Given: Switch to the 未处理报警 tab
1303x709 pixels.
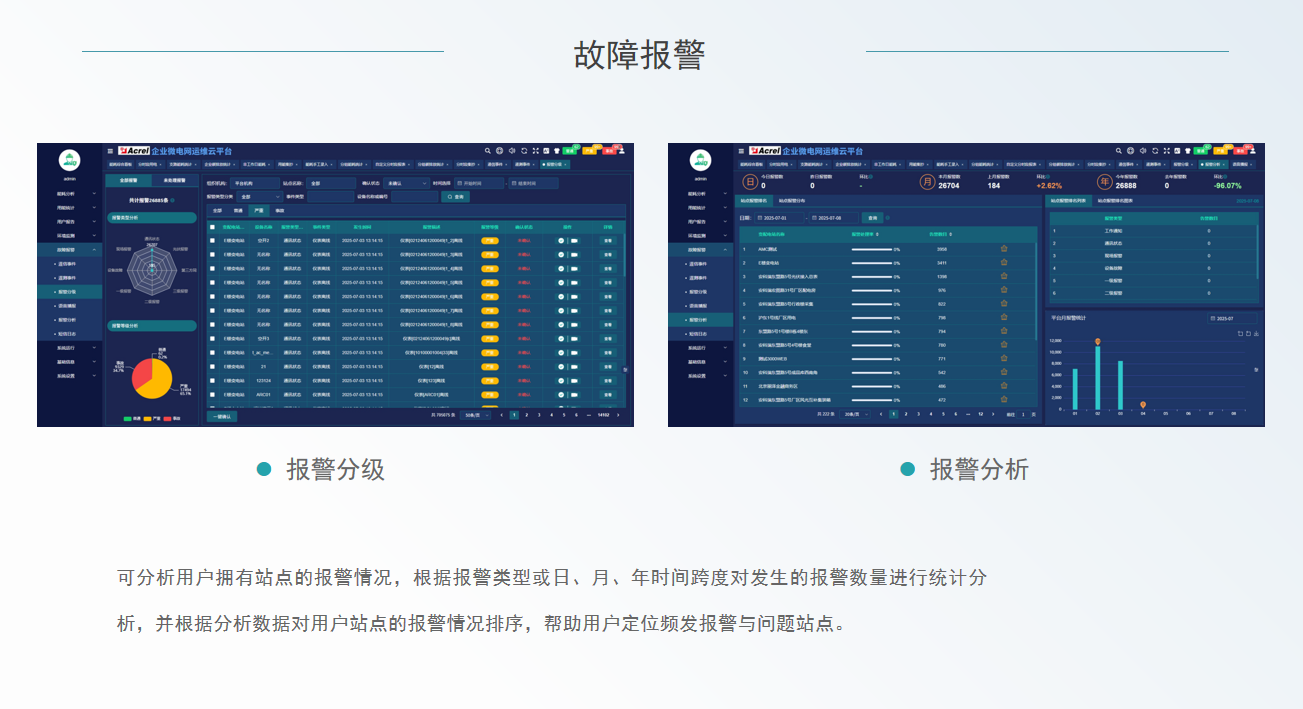Looking at the screenshot, I should pyautogui.click(x=174, y=181).
